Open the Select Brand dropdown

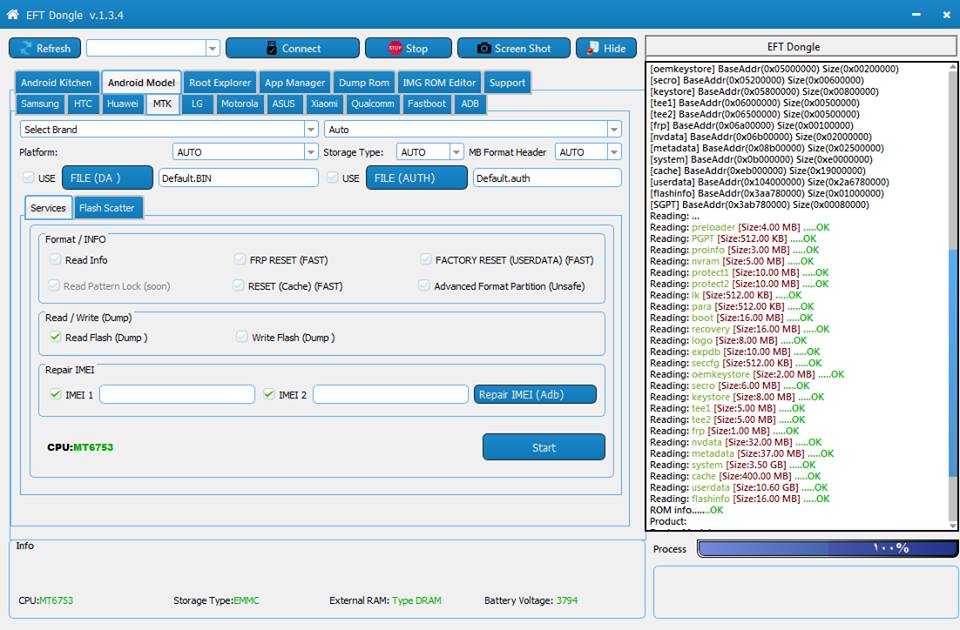(311, 129)
